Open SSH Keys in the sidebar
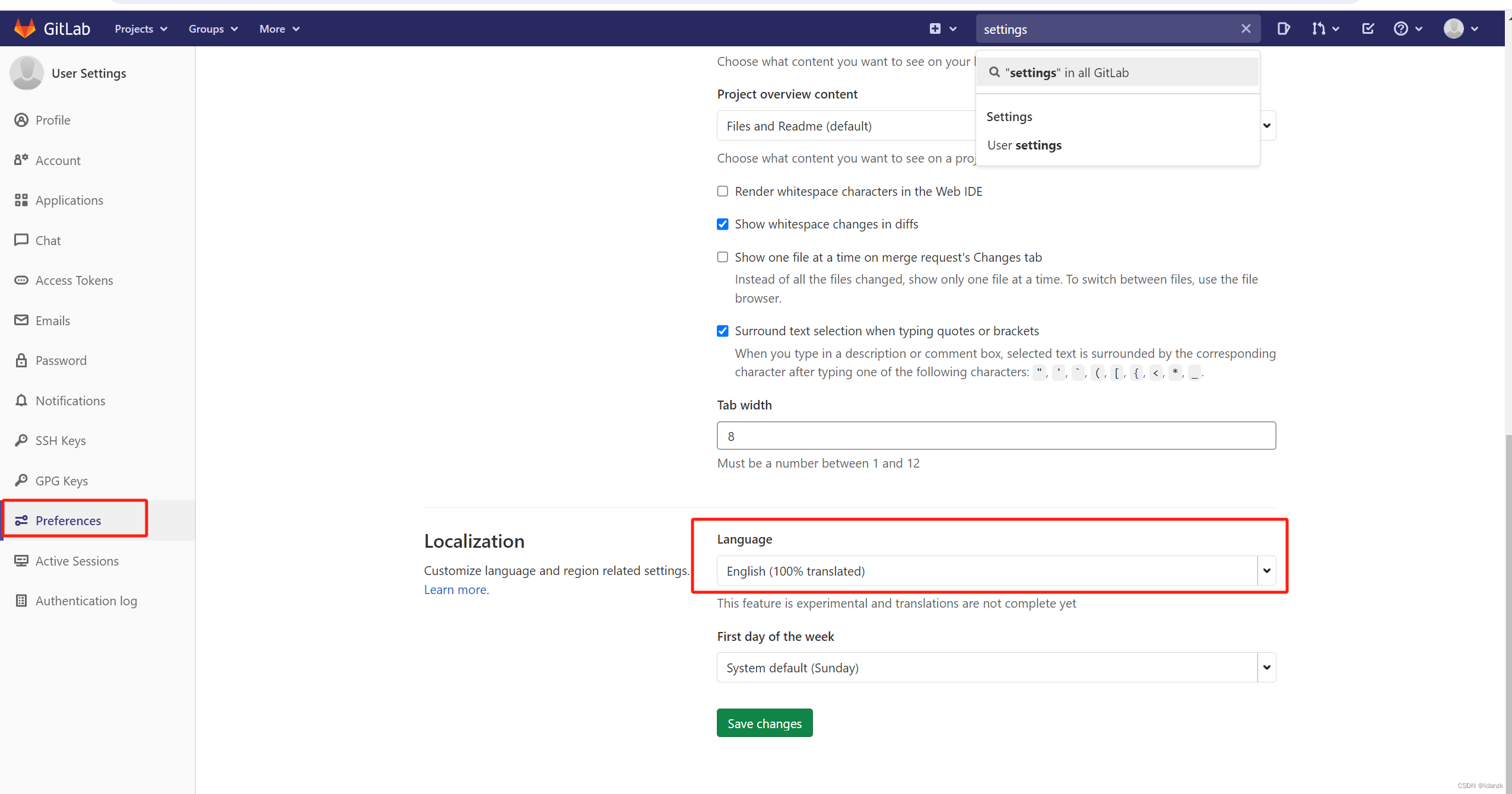Viewport: 1512px width, 794px height. point(60,440)
